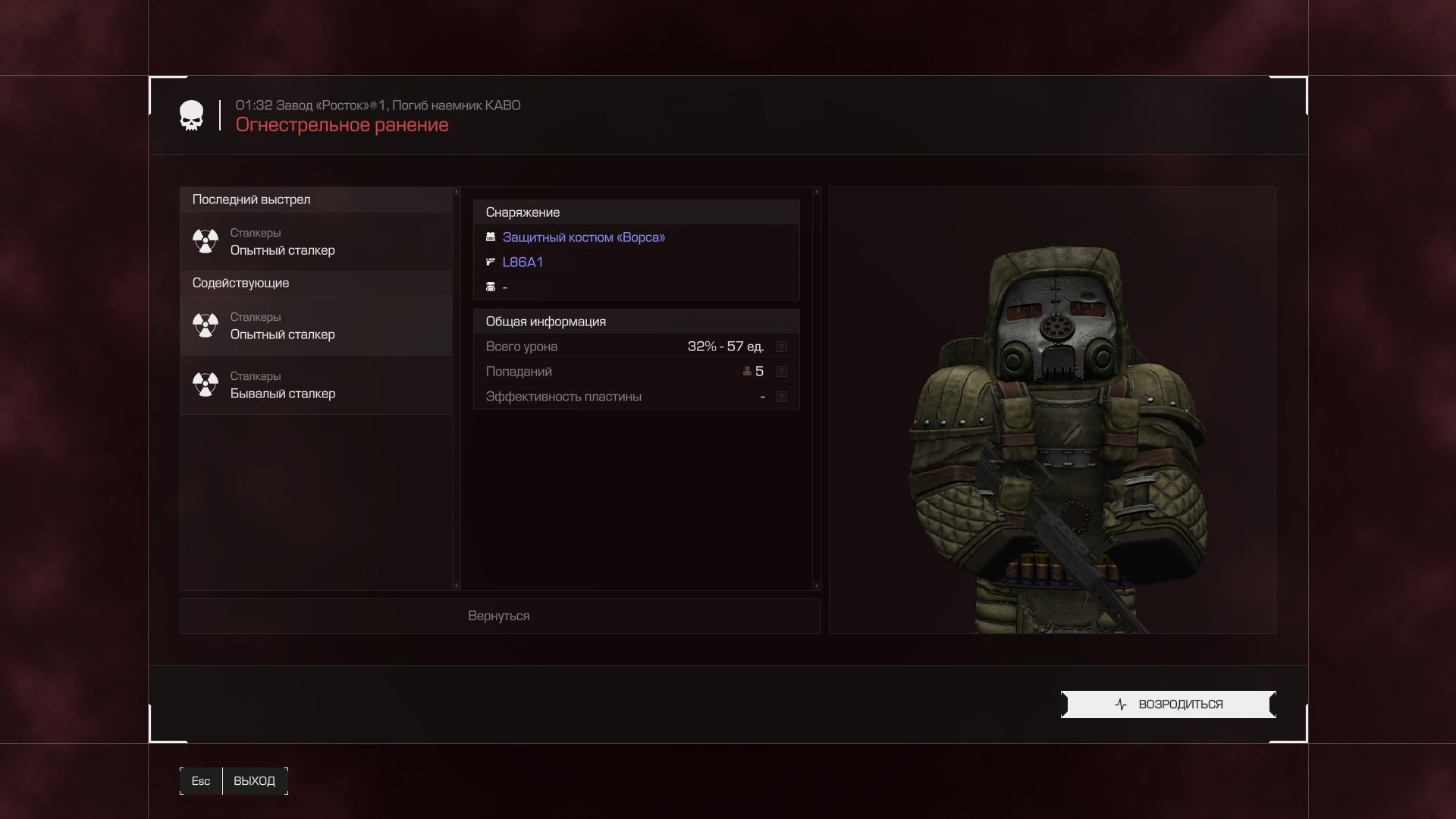Click weapon icon next to L86A1
The width and height of the screenshot is (1456, 819).
click(491, 262)
